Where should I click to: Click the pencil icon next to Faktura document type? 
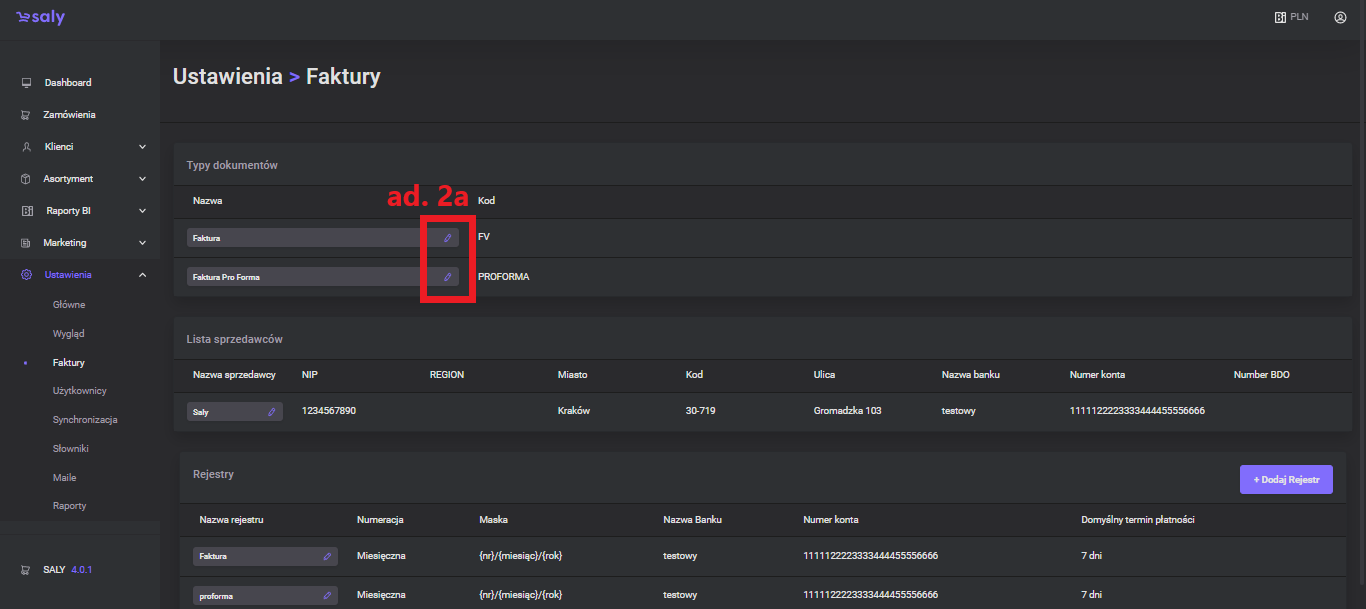448,238
